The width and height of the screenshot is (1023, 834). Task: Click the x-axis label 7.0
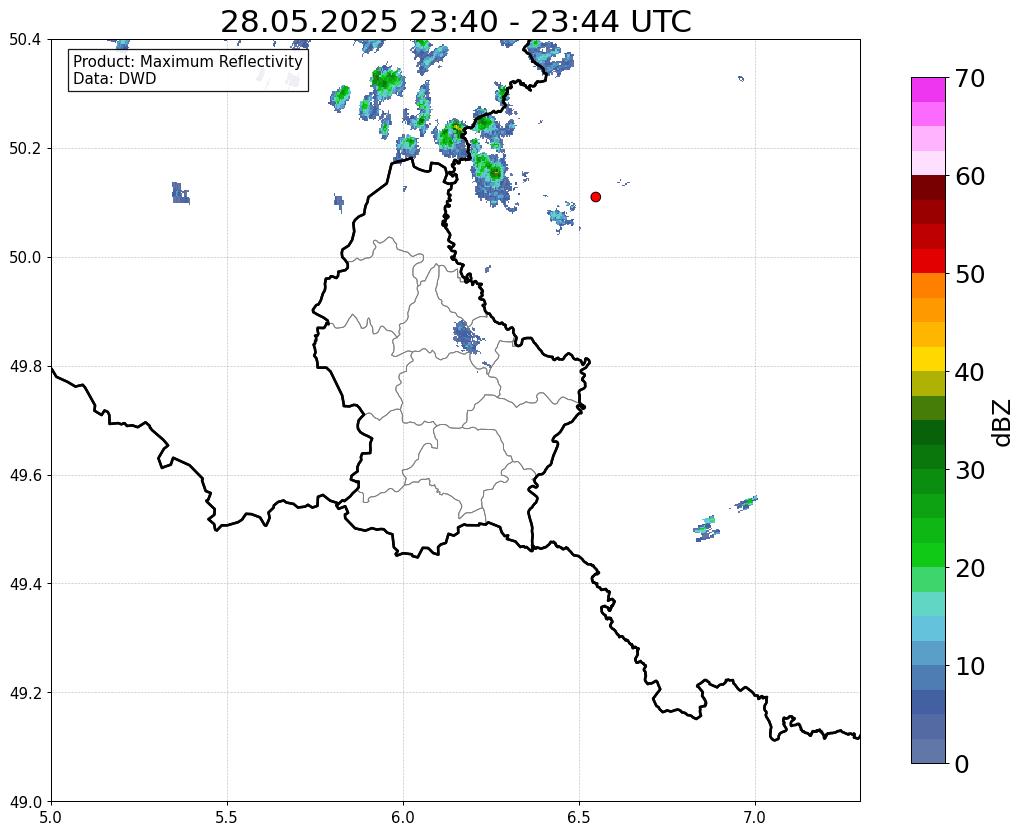tap(755, 817)
